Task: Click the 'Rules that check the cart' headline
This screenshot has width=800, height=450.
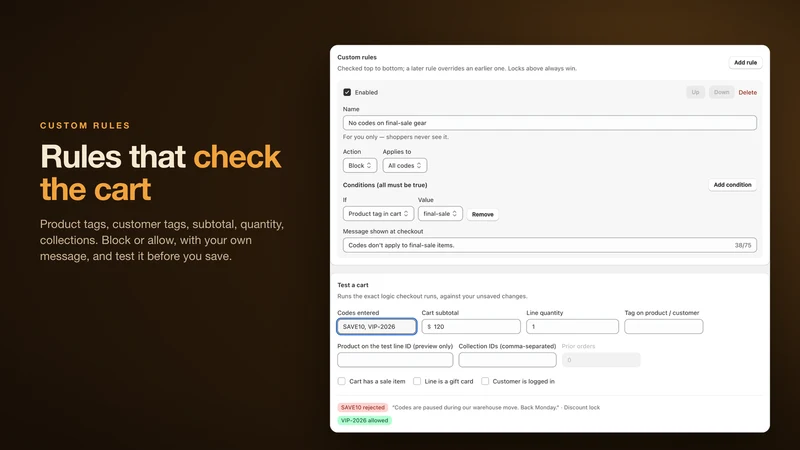Action: point(161,172)
